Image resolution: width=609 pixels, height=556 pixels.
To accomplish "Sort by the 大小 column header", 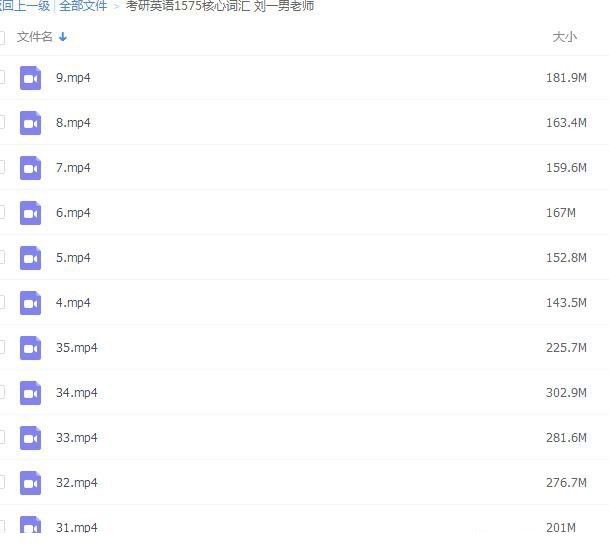I will (x=564, y=37).
